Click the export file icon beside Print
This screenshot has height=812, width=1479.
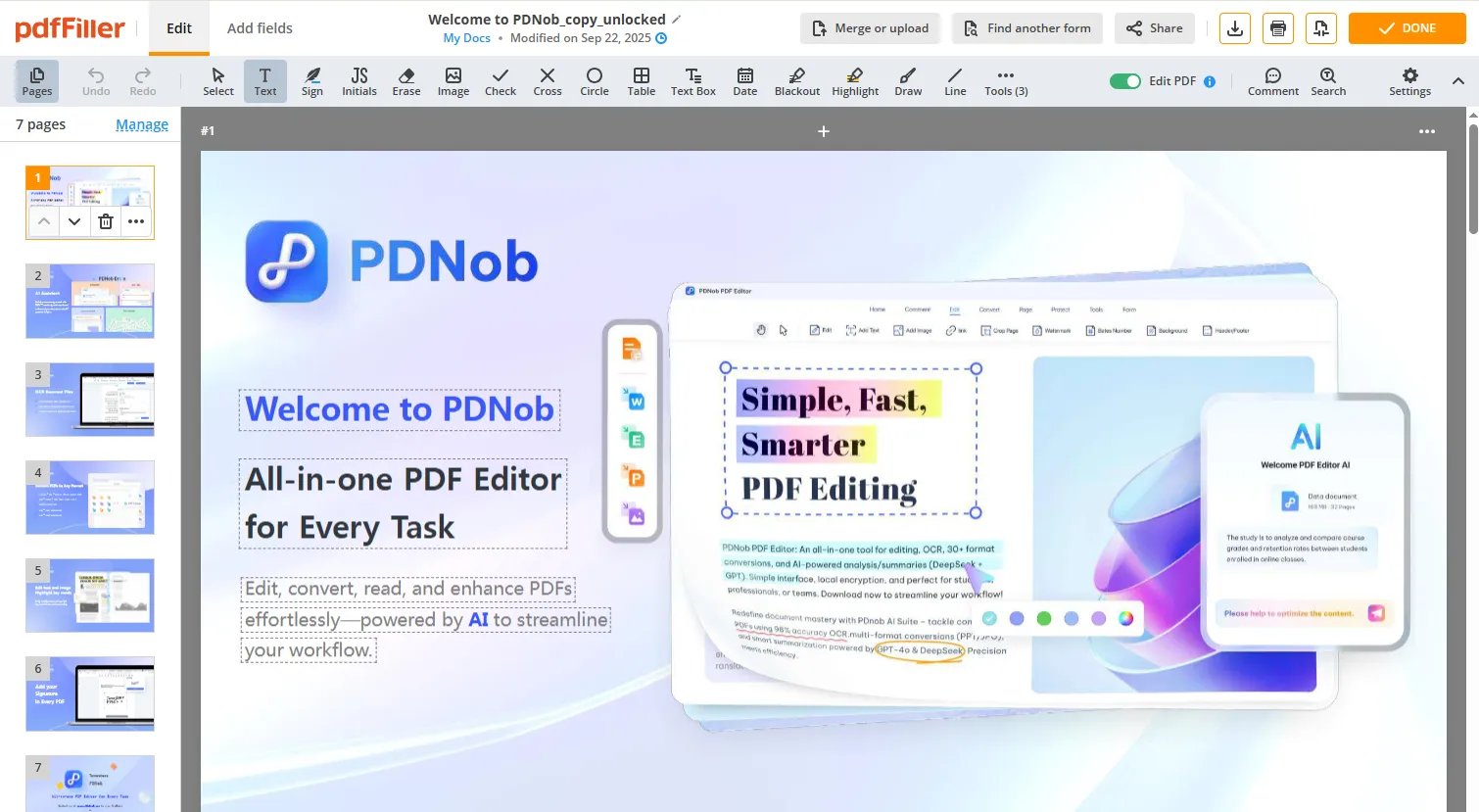[x=1321, y=28]
